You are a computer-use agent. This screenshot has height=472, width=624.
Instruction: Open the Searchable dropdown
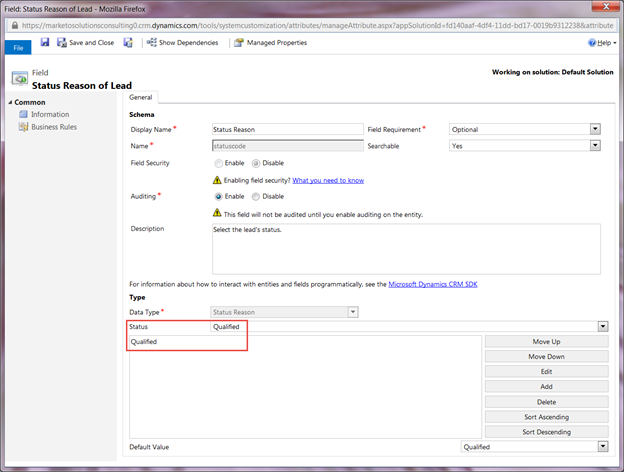tap(525, 146)
